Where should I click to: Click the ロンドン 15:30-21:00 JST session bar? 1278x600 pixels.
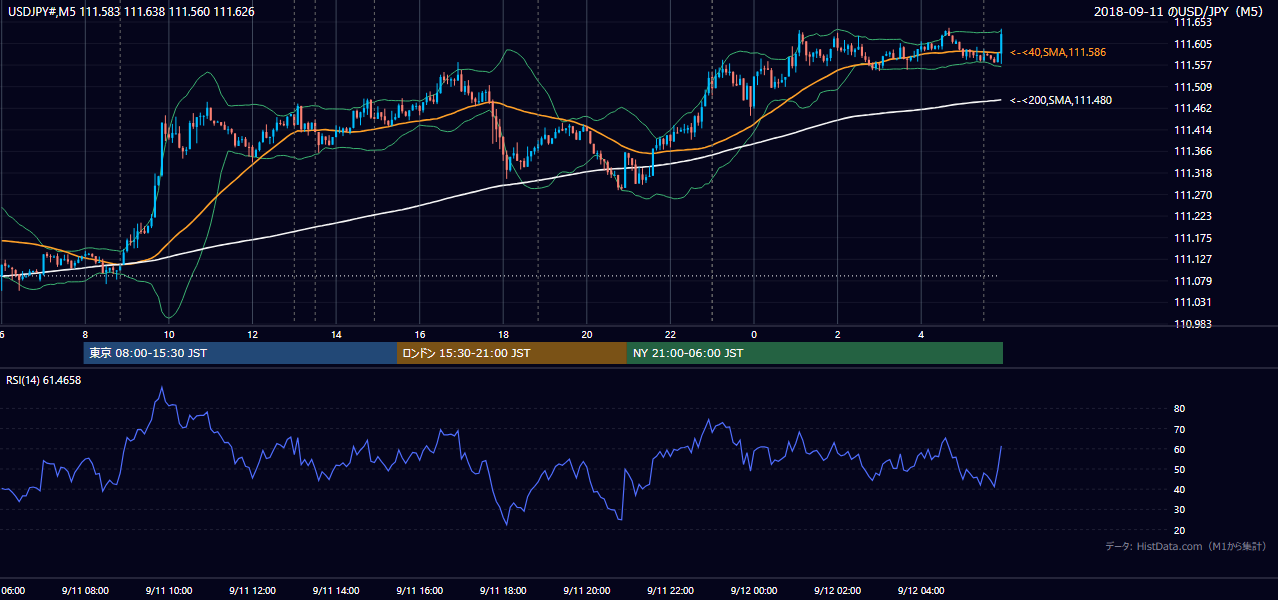pos(512,353)
